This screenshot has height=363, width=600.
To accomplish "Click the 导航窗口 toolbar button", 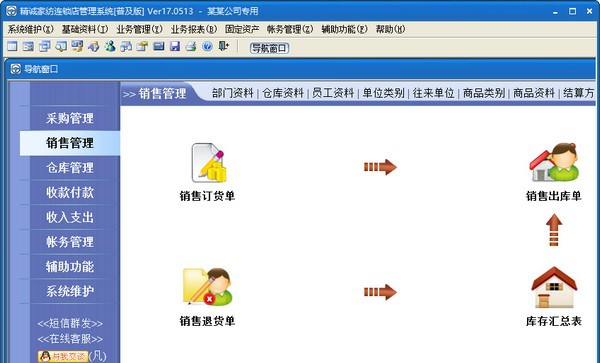I will [269, 48].
